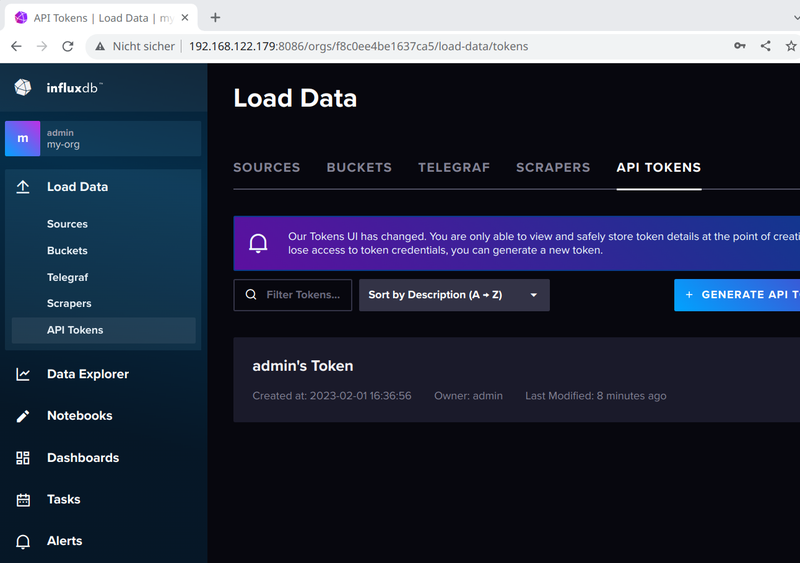
Task: Open API Tokens in the sidebar
Action: tap(104, 330)
